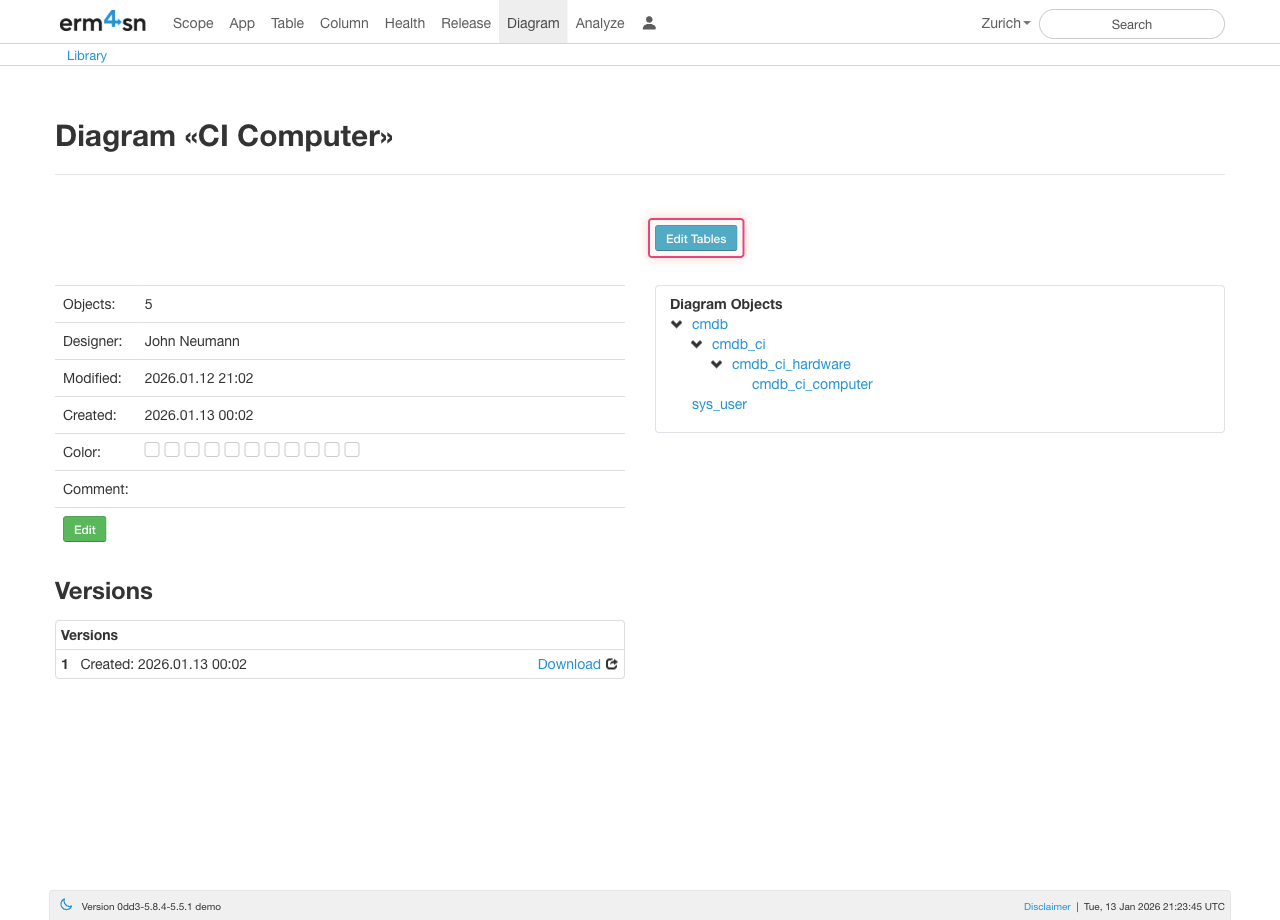Check the fifth color box

click(x=232, y=450)
